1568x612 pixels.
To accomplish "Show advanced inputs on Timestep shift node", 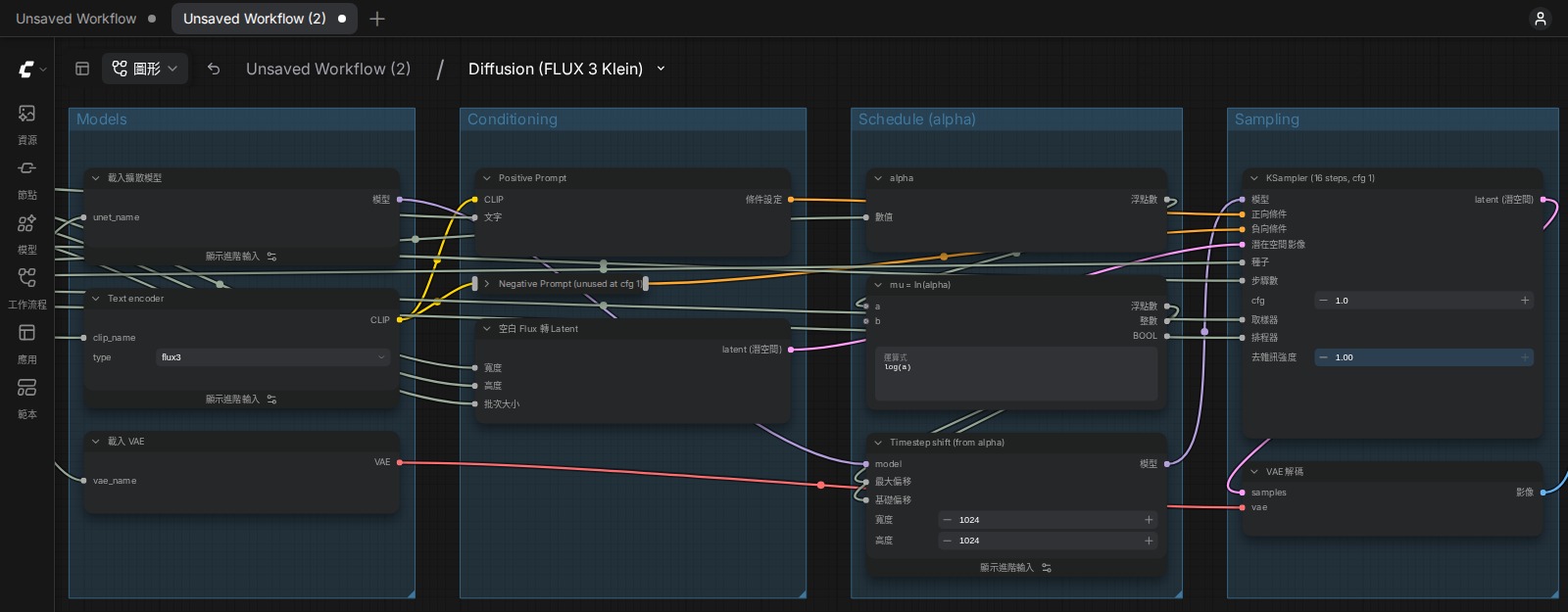I will pyautogui.click(x=1016, y=568).
